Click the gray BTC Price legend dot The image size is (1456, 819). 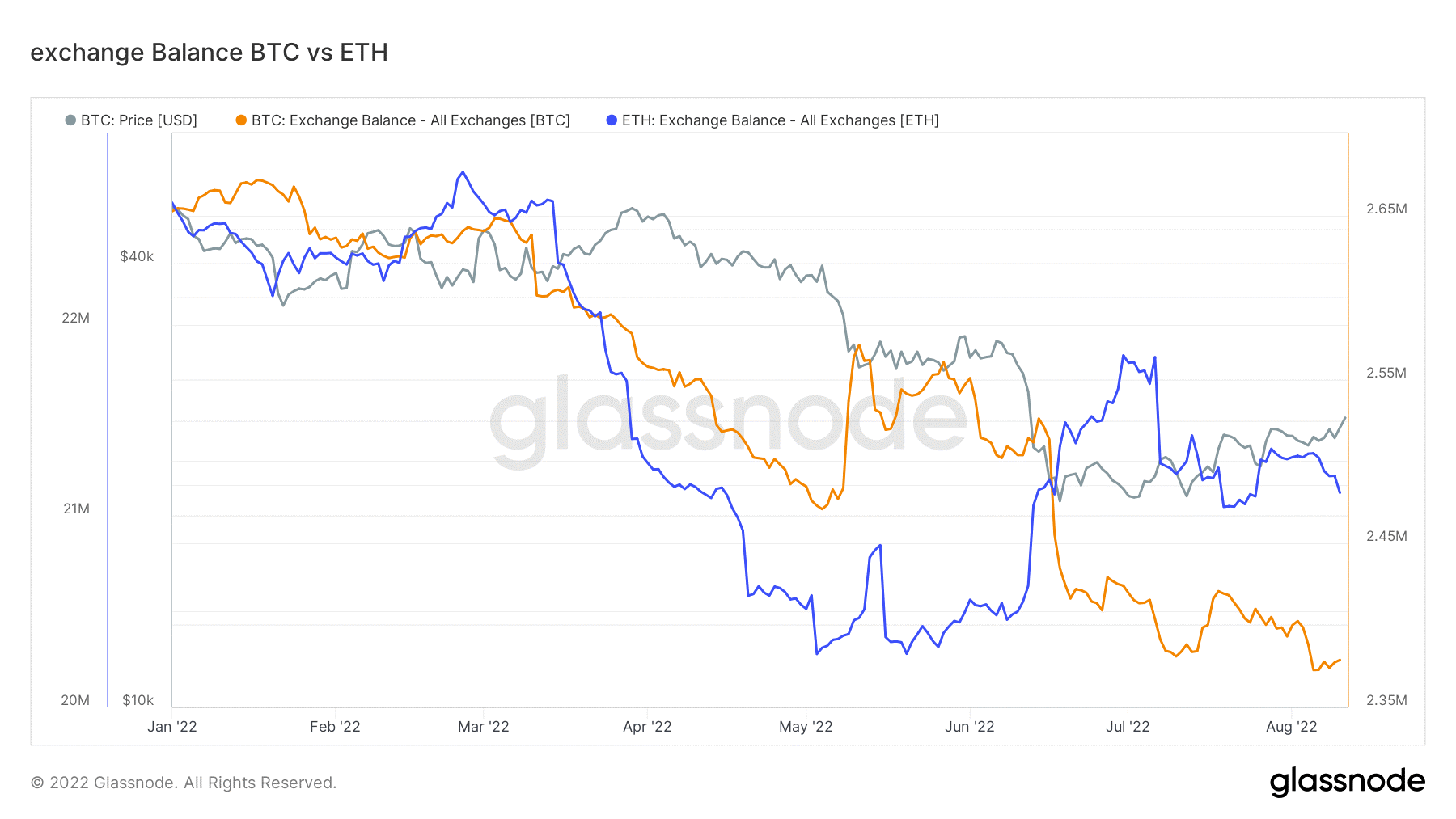[70, 120]
